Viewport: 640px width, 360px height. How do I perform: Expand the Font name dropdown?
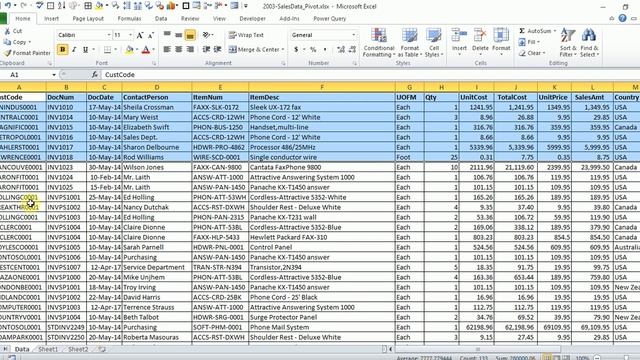[109, 35]
